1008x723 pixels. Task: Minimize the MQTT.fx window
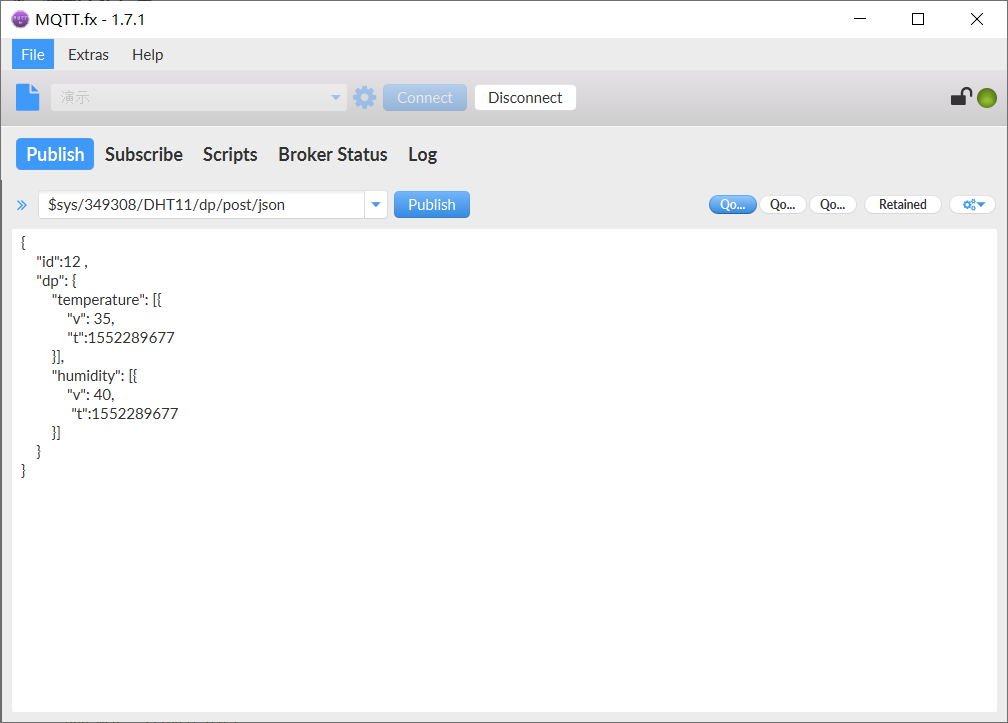(860, 19)
